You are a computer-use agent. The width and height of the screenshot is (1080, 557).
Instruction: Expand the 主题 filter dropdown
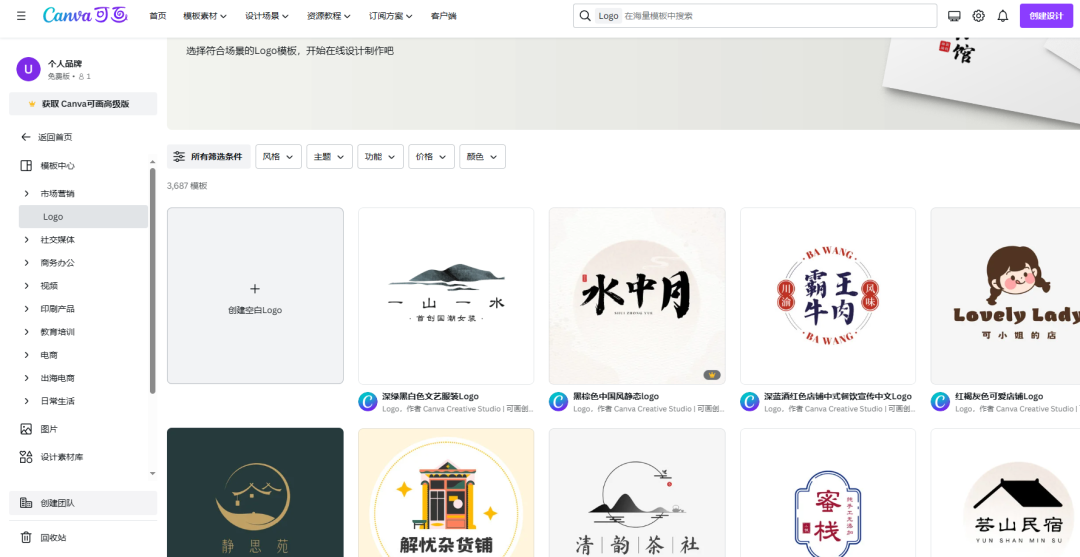[329, 156]
